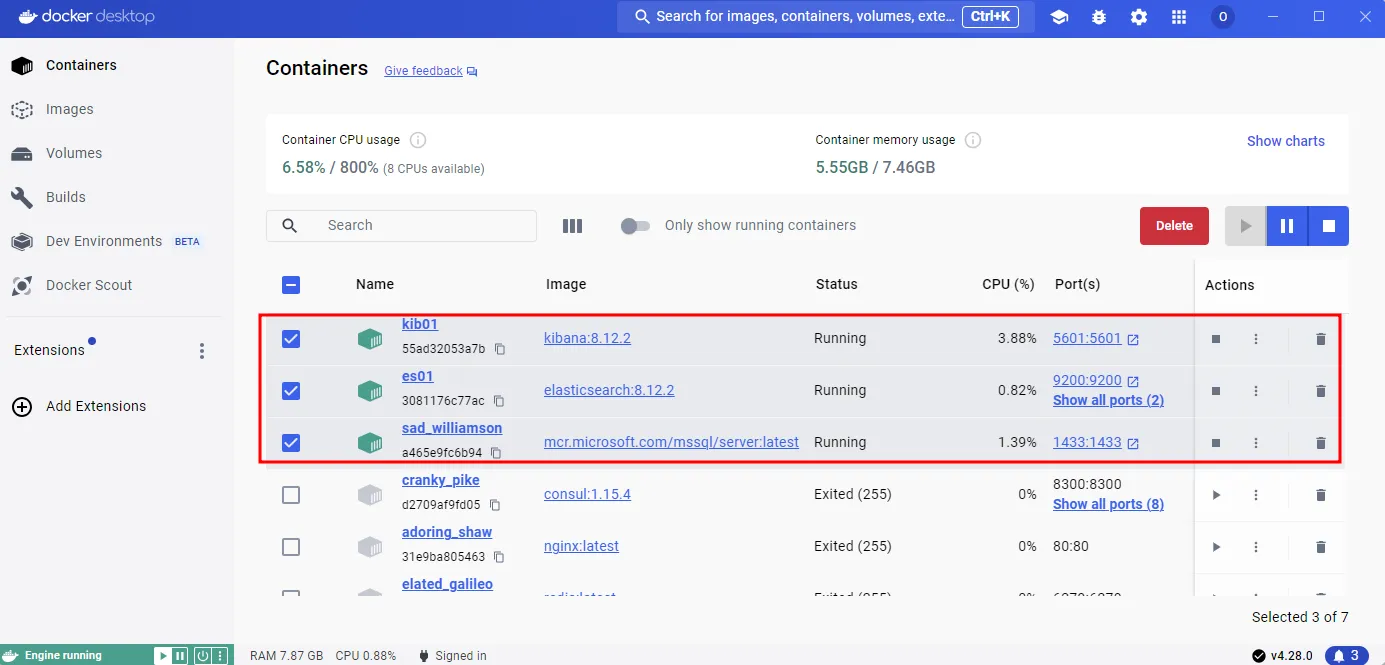This screenshot has width=1385, height=665.
Task: Click the engine start icon in the status bar
Action: pyautogui.click(x=162, y=656)
